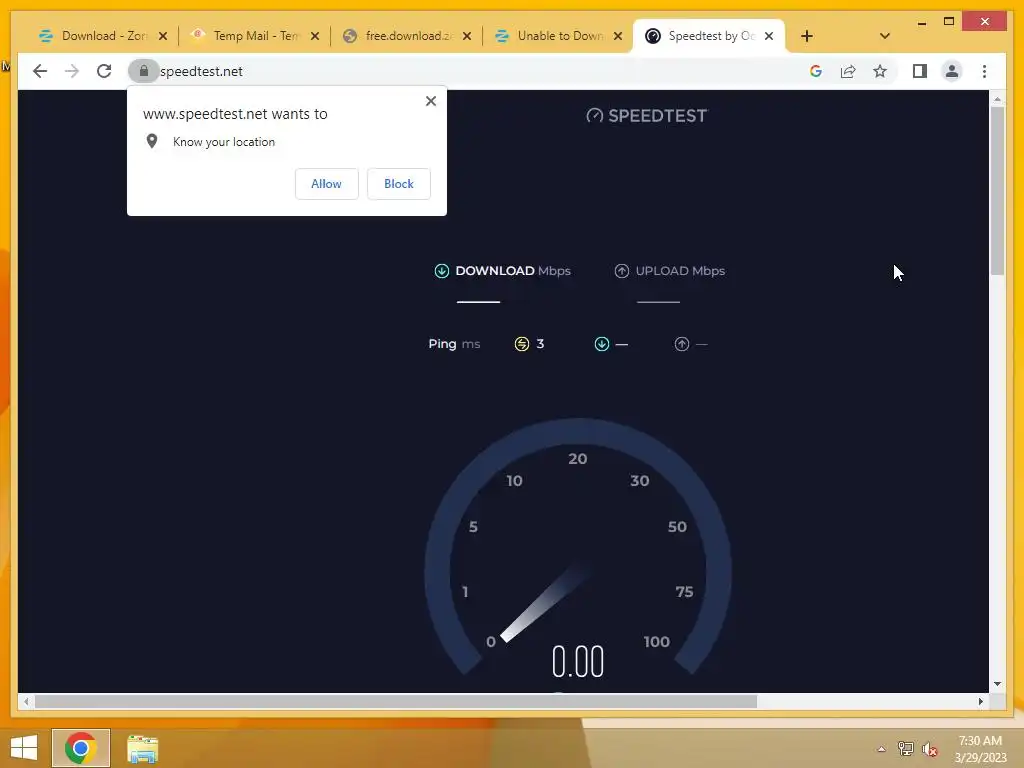Click the download arrow icon beside DOWNLOAD

441,270
